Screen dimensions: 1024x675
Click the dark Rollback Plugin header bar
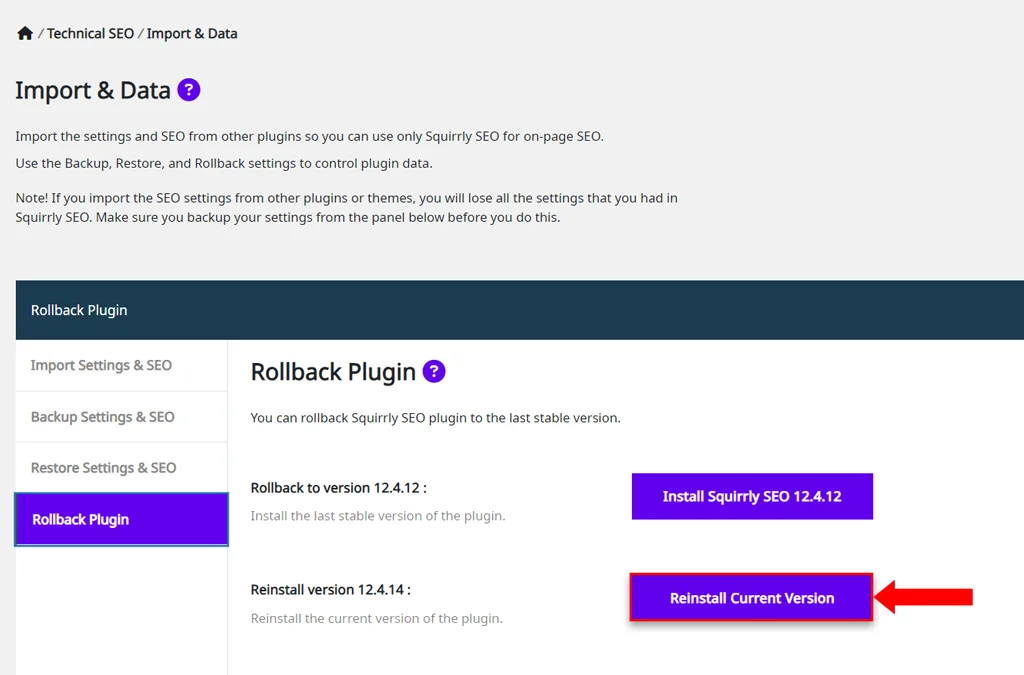tap(520, 310)
